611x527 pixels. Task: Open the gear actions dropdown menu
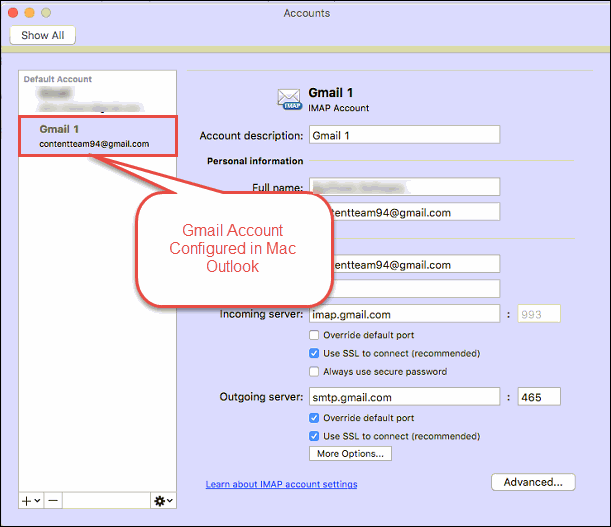click(163, 500)
